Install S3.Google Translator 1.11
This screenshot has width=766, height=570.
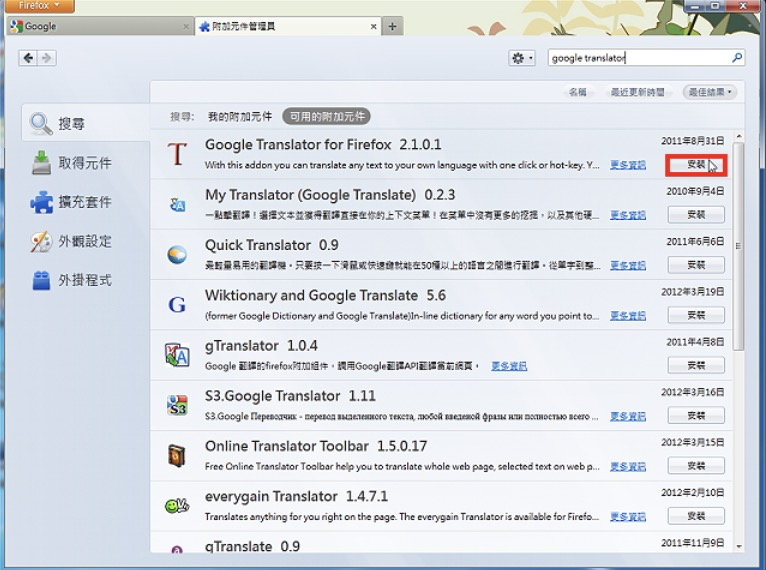tap(696, 416)
